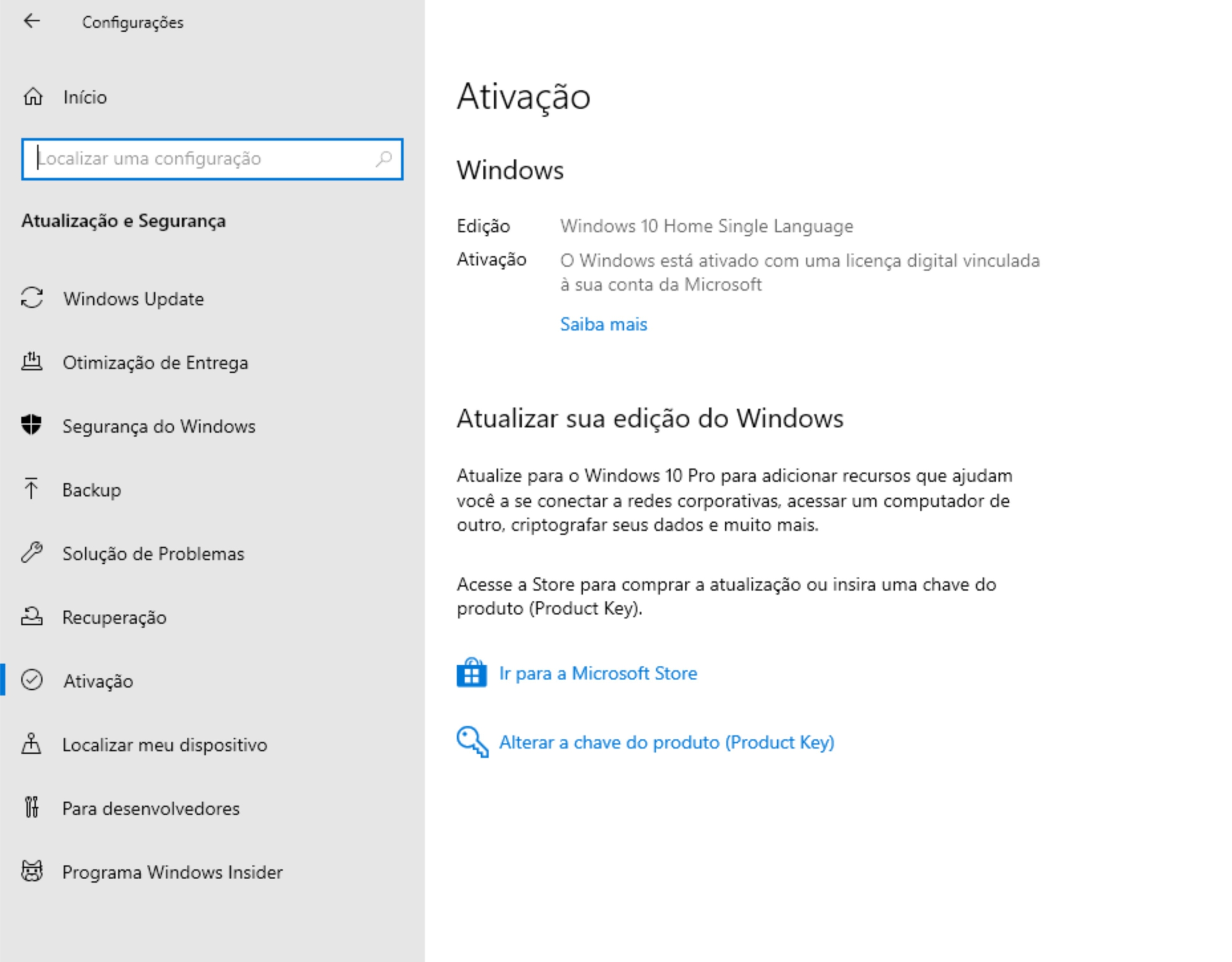The height and width of the screenshot is (962, 1232).
Task: Click Atualizar sua edição do Windows heading
Action: coord(650,418)
